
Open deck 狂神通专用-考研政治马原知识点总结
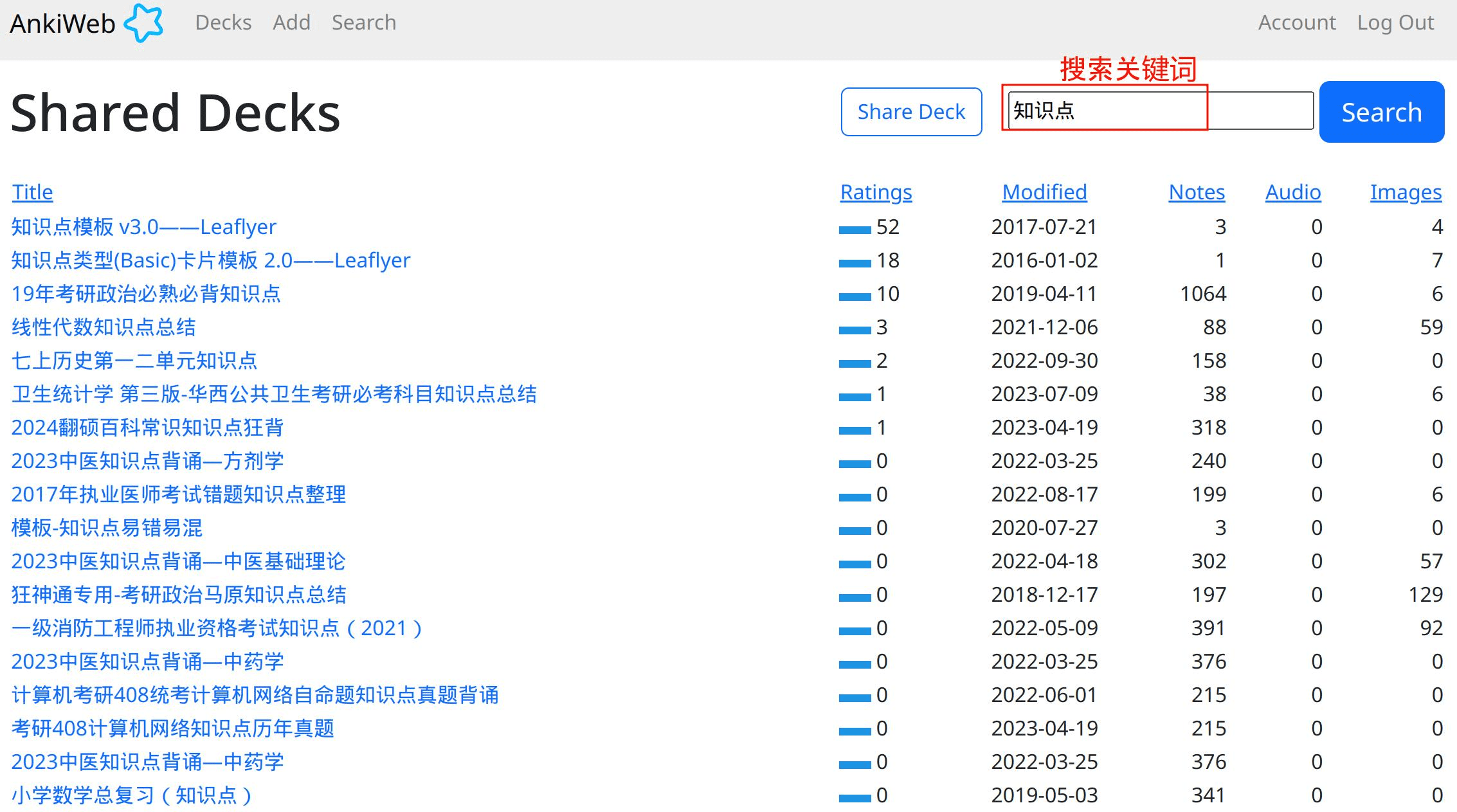click(179, 595)
